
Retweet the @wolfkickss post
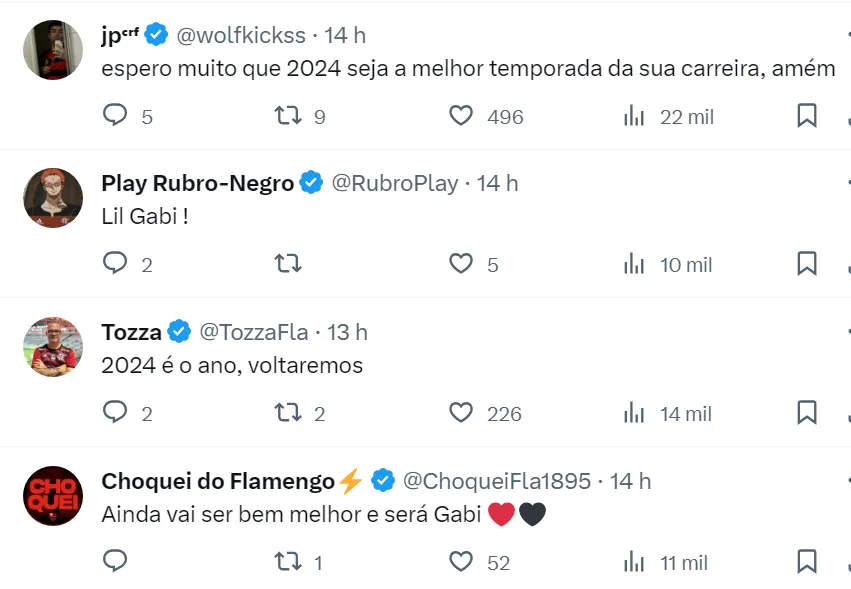click(x=288, y=116)
